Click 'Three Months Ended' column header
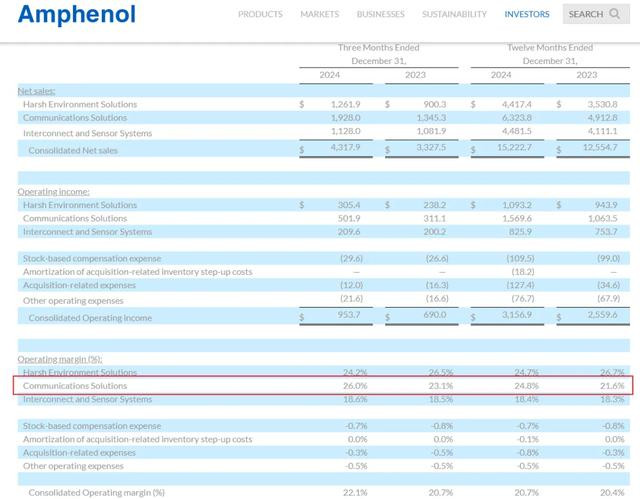Viewport: 640px width, 499px height. pos(378,47)
